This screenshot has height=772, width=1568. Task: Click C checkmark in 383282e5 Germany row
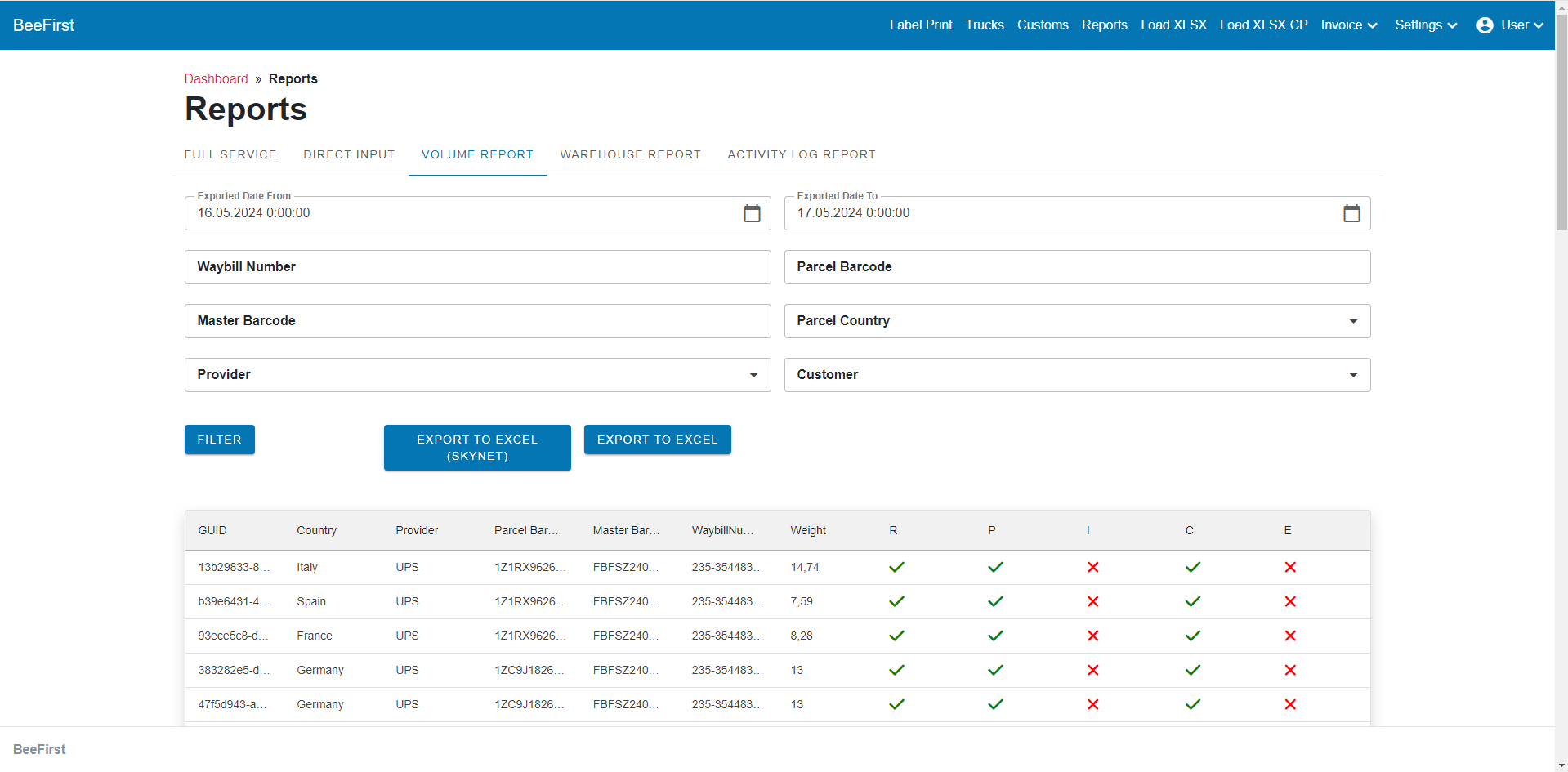point(1193,670)
